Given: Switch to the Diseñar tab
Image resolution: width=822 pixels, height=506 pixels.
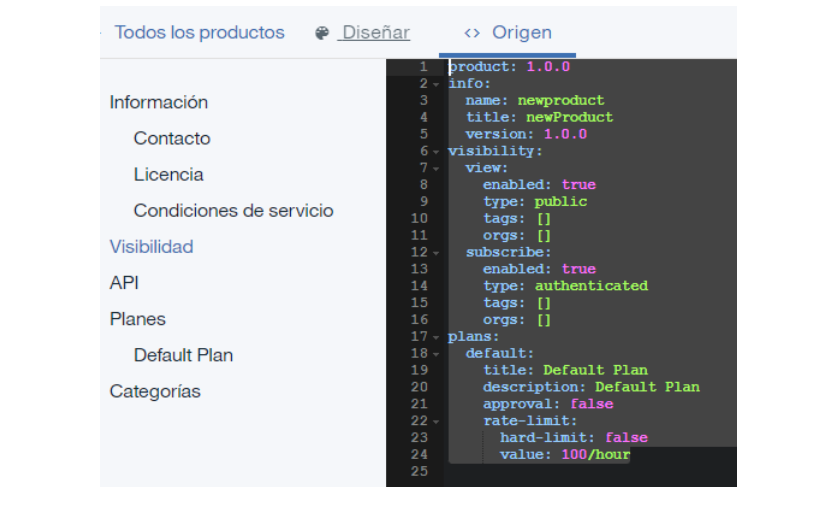Looking at the screenshot, I should point(375,33).
